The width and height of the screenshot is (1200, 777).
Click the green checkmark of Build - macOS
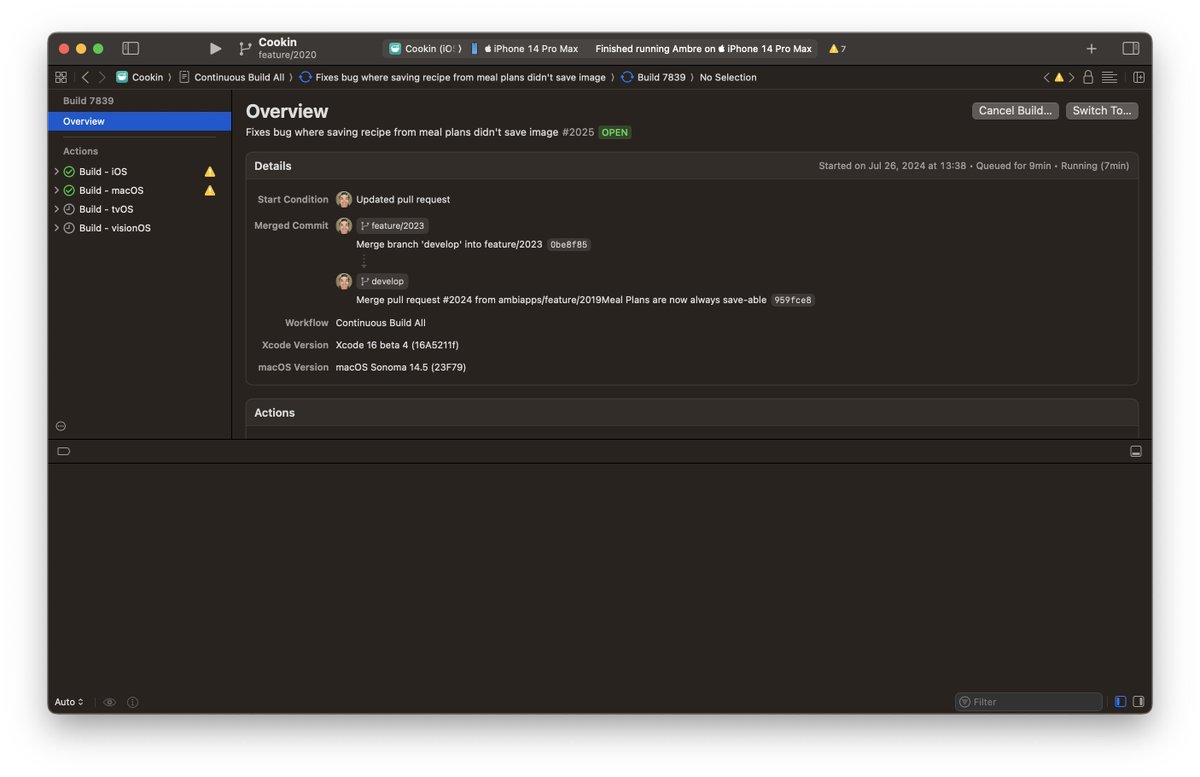click(69, 190)
